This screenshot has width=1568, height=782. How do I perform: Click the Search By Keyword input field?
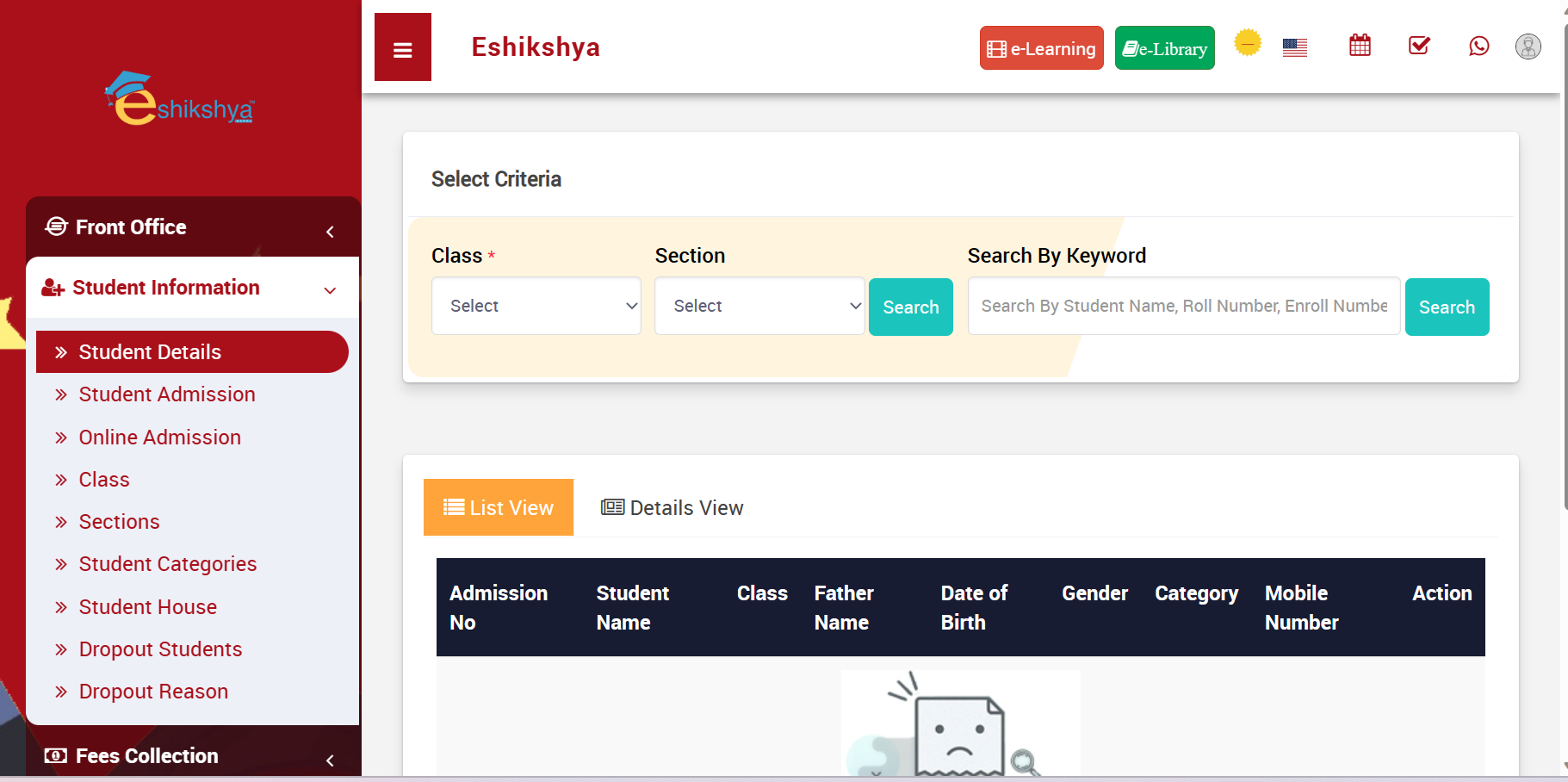pos(1183,306)
